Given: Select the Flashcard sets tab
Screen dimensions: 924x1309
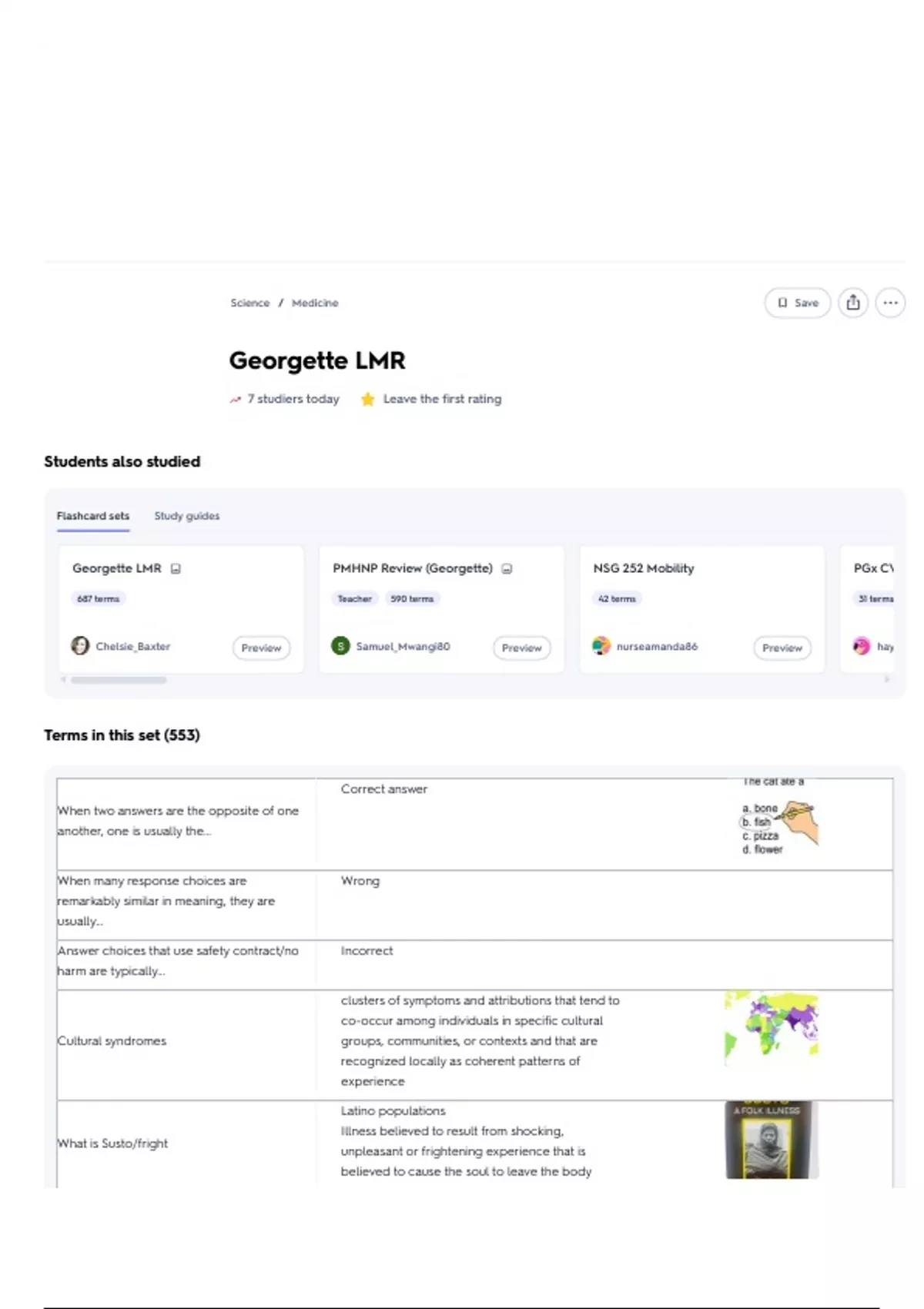Looking at the screenshot, I should coord(92,516).
